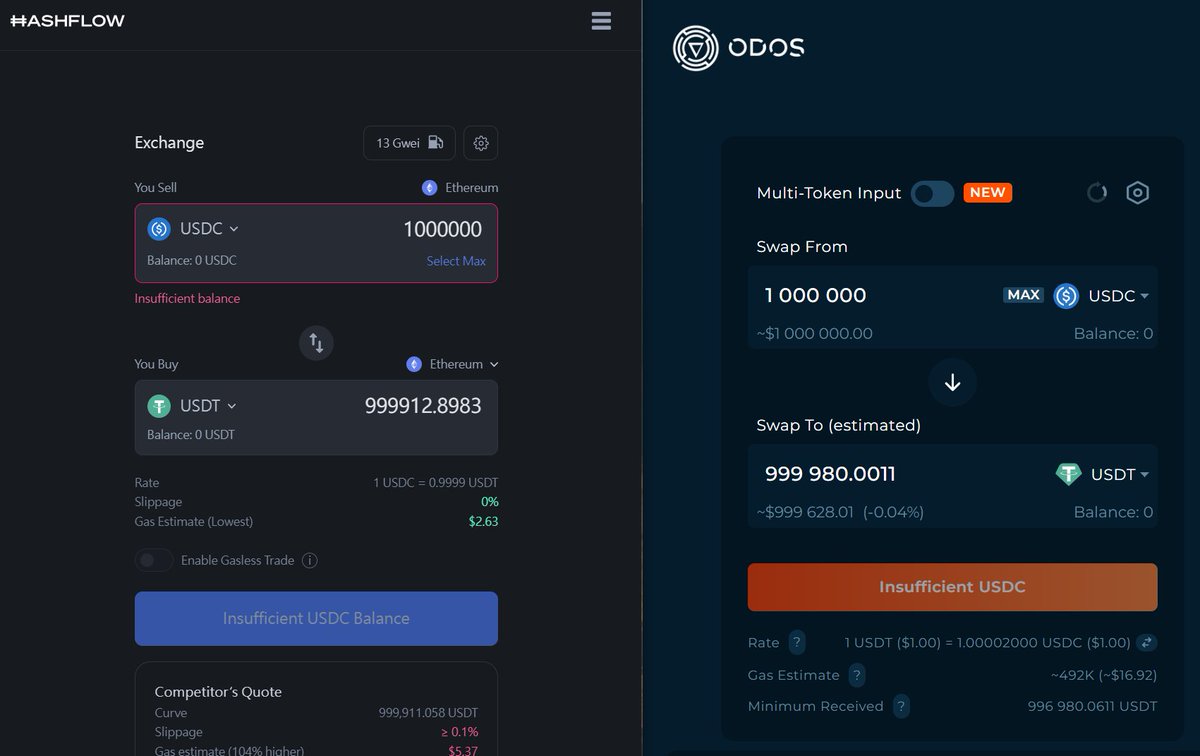Viewport: 1200px width, 756px height.
Task: Click the Hashflow USDT coin icon
Action: tap(159, 406)
